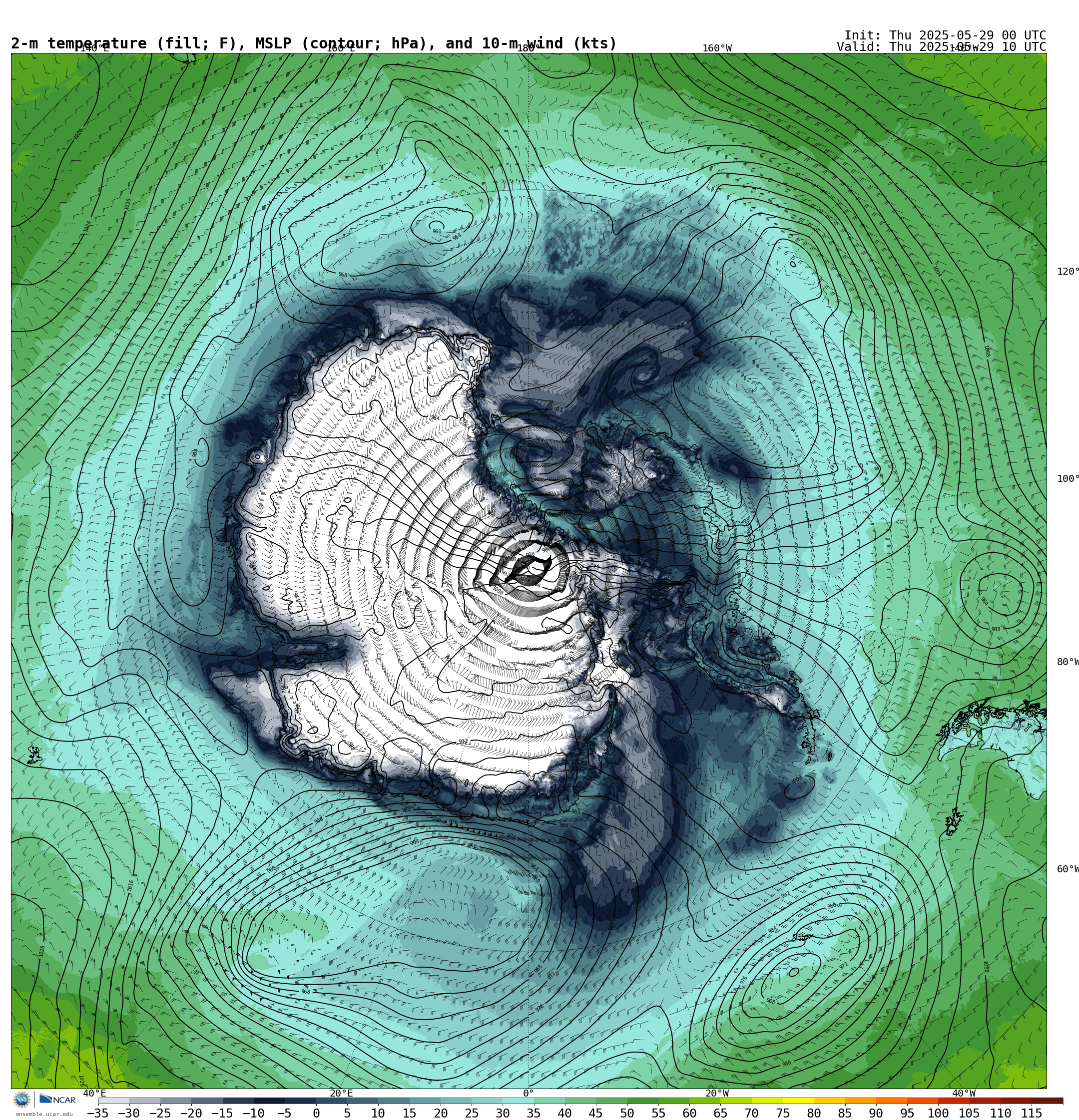The image size is (1079, 1120).
Task: Click the 20°W longitude label at bottom
Action: point(717,1094)
